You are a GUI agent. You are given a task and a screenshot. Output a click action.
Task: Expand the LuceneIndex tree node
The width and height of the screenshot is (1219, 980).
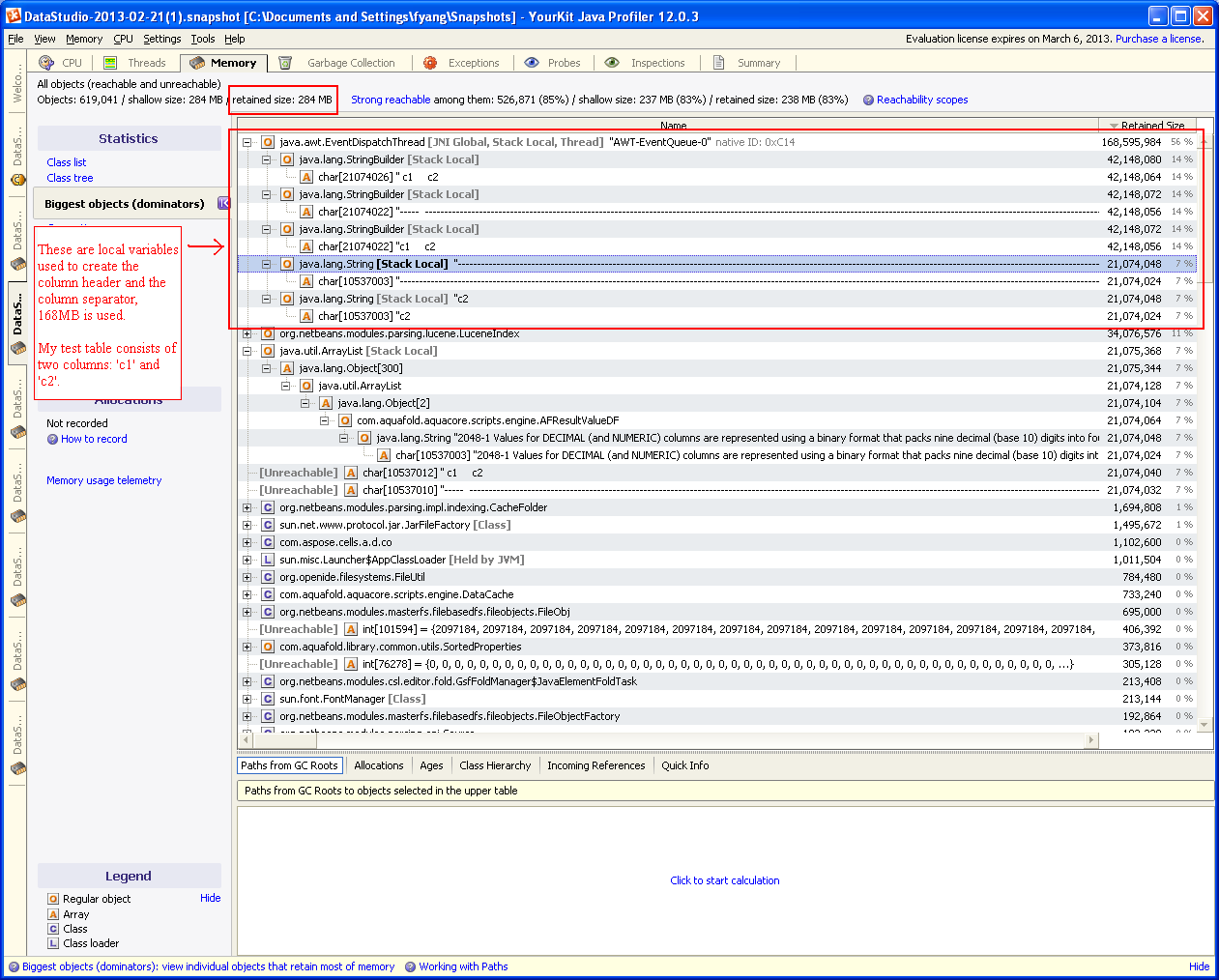[x=247, y=333]
